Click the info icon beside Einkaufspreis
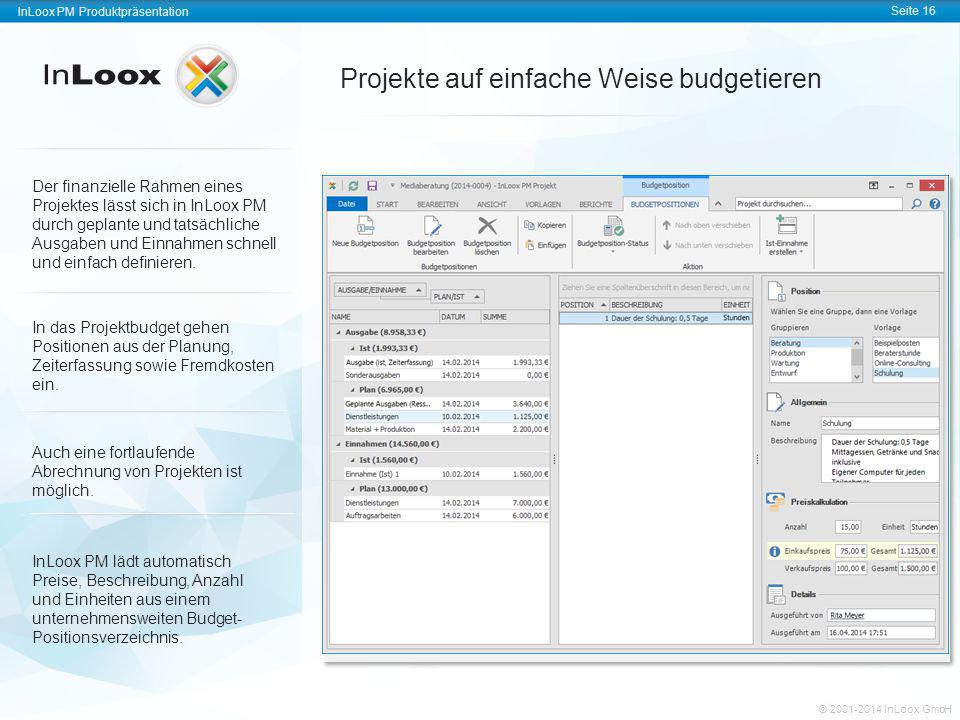960x720 pixels. pos(774,551)
